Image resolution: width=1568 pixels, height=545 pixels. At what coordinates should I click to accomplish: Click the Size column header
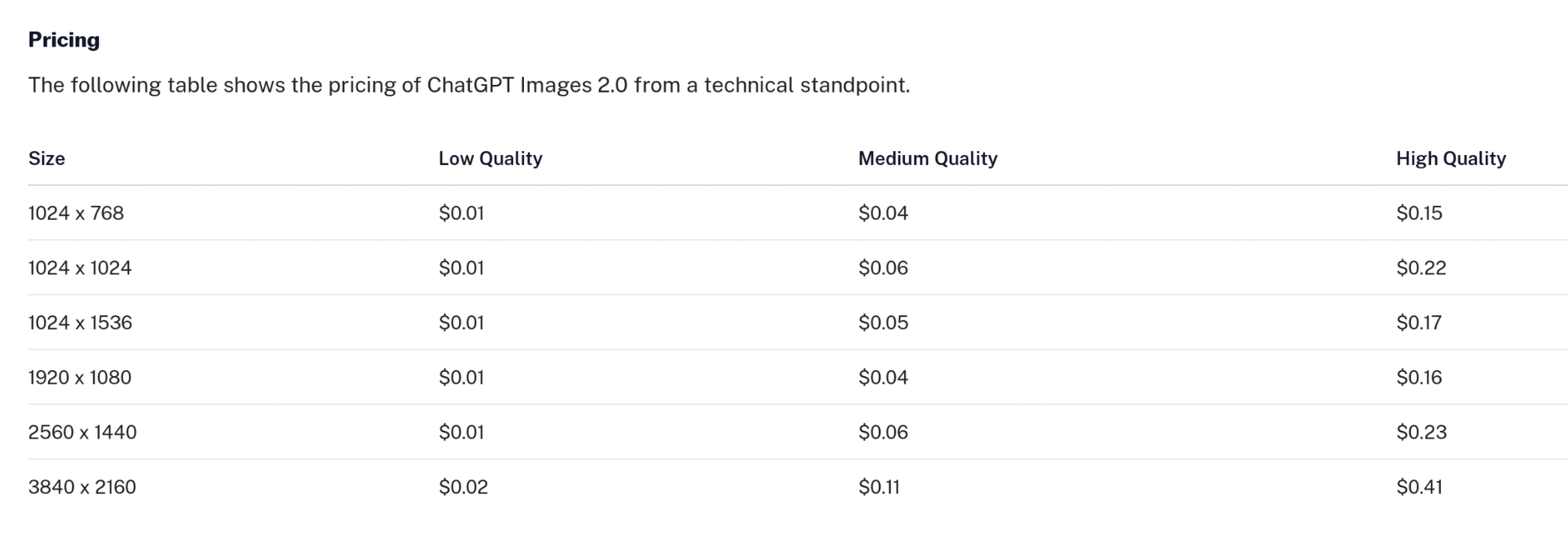(46, 158)
